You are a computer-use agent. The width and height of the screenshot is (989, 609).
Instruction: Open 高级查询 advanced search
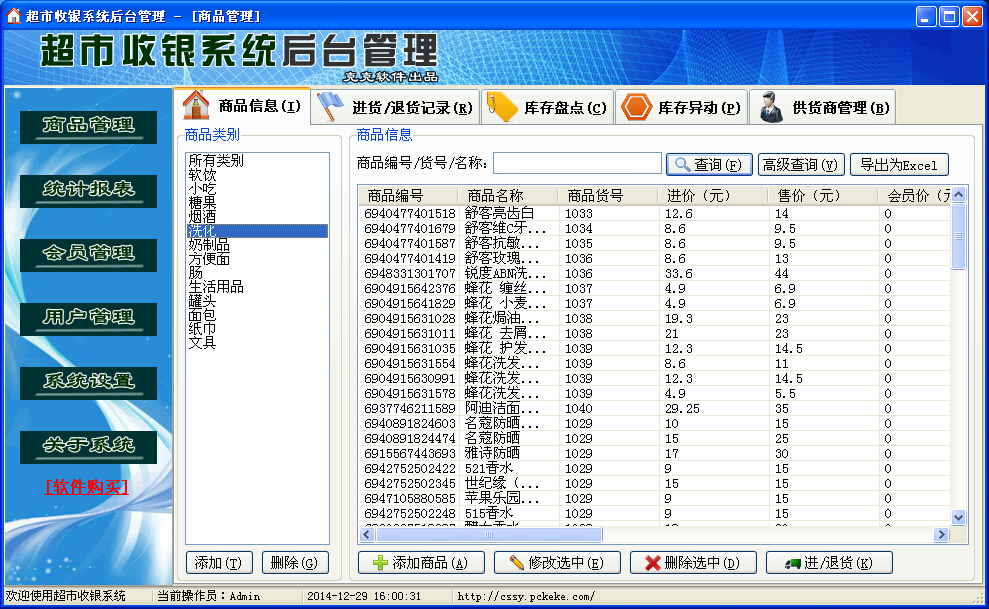point(801,165)
